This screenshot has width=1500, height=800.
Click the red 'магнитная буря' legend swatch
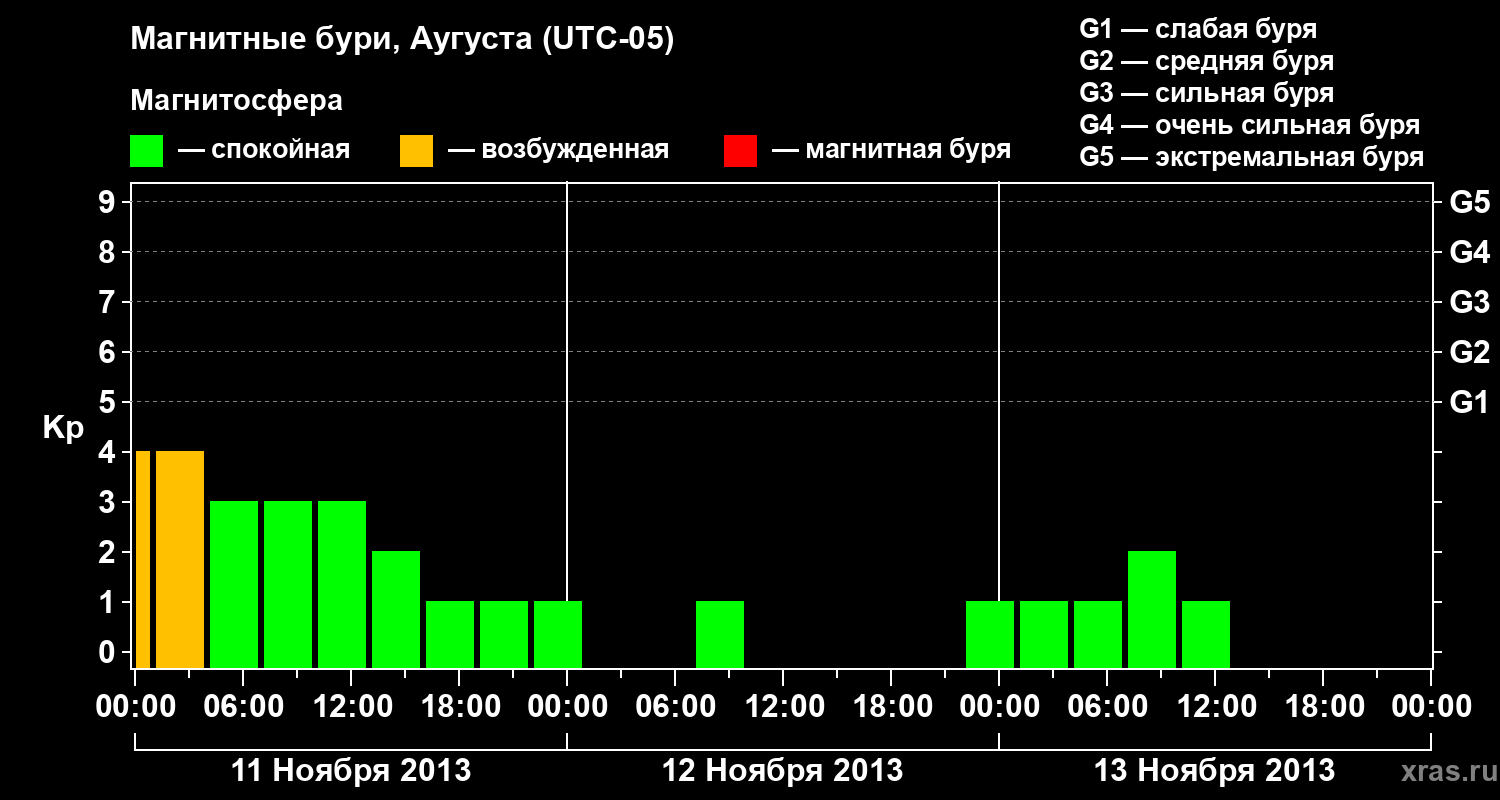(x=740, y=151)
